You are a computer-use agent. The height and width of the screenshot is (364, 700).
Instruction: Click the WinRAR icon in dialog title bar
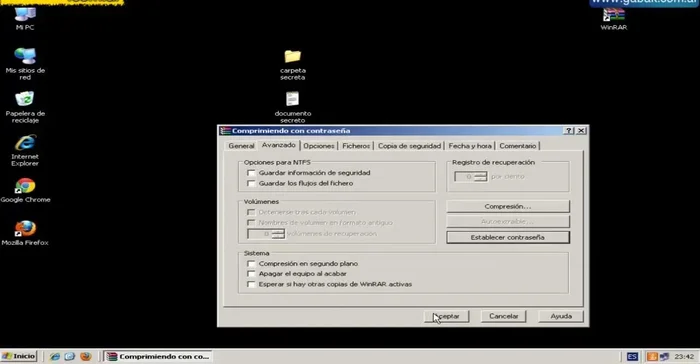(225, 131)
